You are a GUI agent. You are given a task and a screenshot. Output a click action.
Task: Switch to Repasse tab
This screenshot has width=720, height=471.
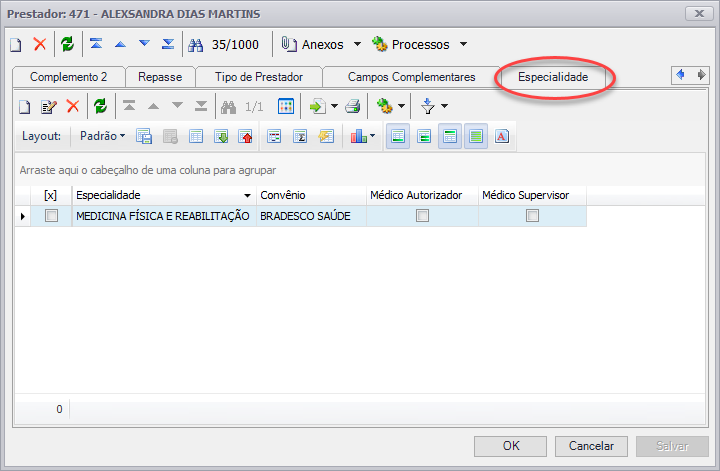coord(160,77)
